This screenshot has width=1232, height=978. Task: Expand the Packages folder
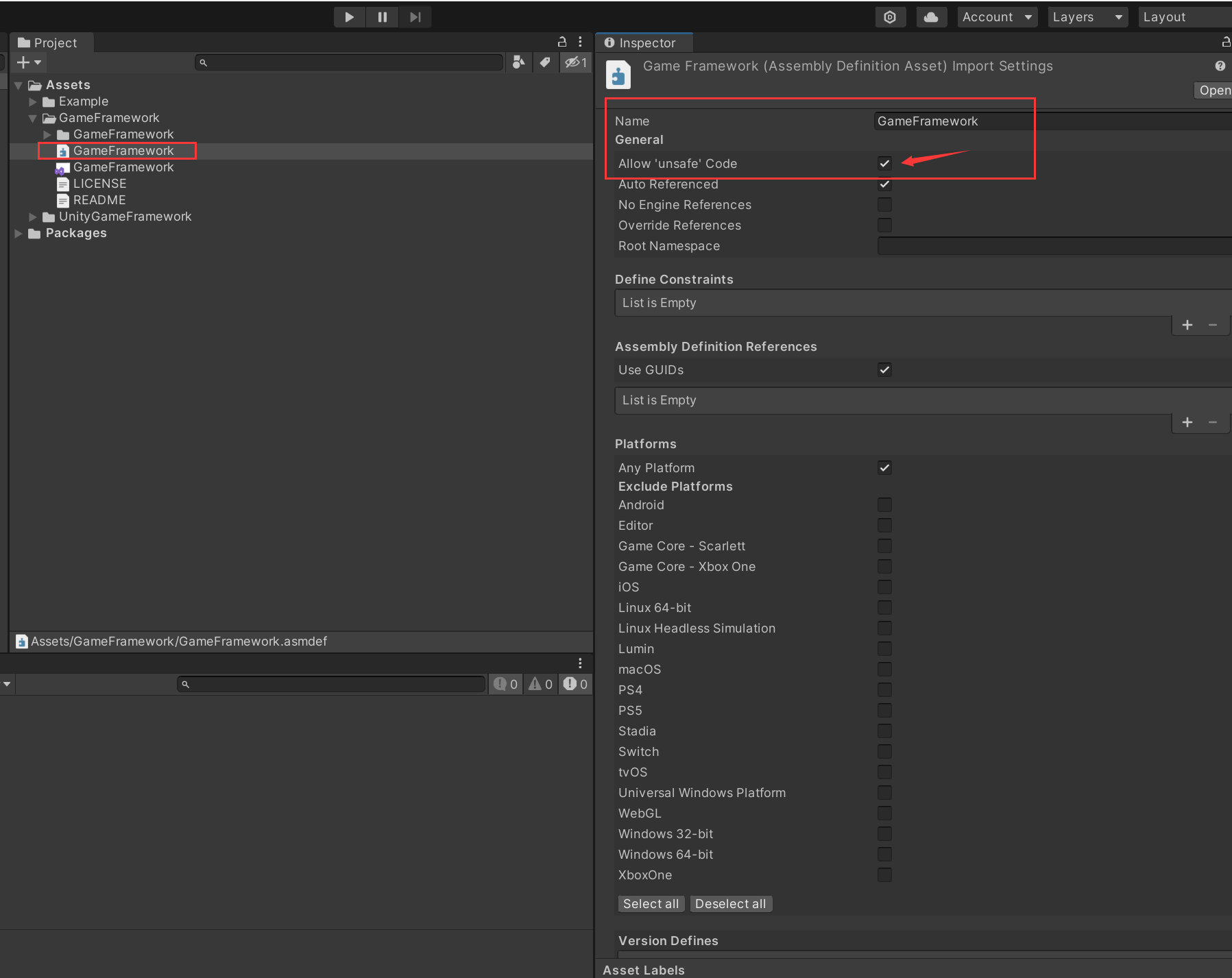19,233
